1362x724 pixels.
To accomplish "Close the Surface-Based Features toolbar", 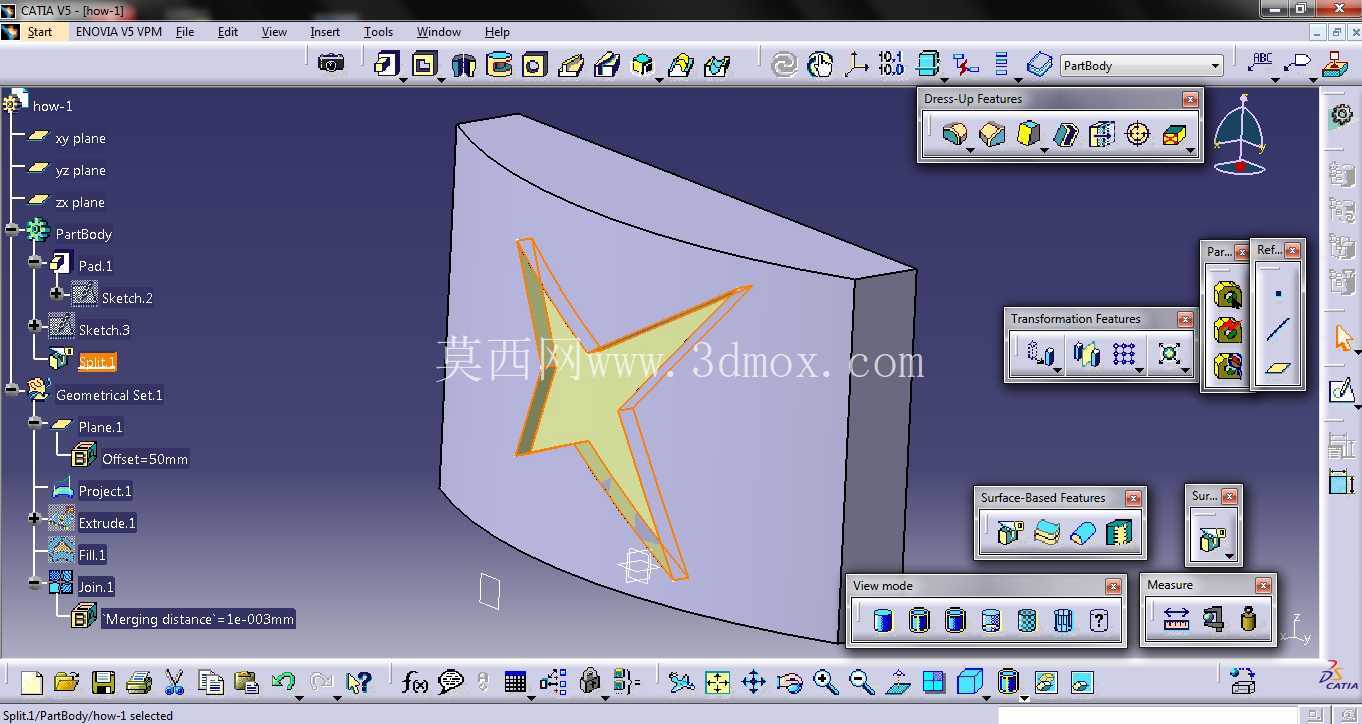I will point(1133,498).
